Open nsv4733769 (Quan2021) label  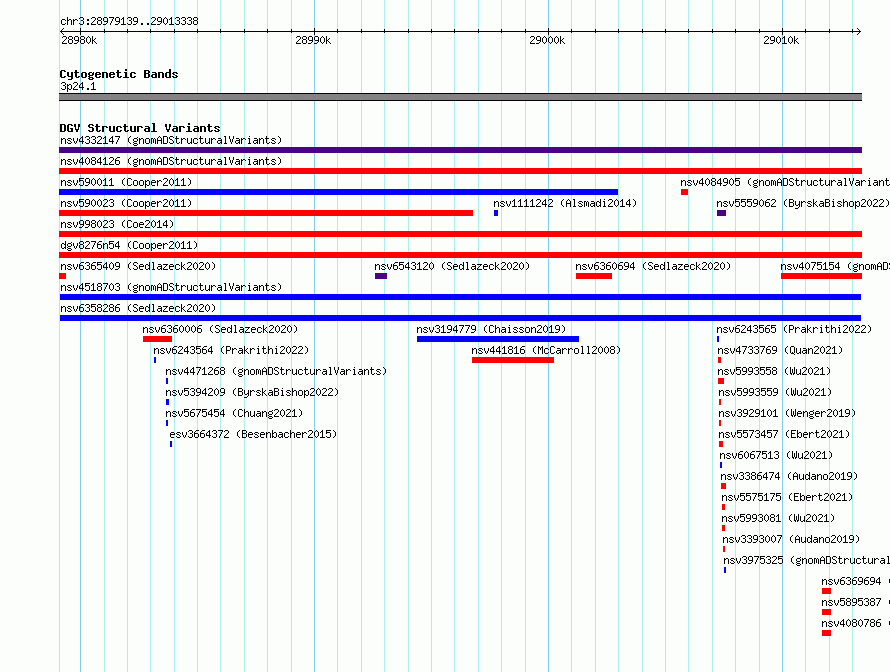[780, 350]
